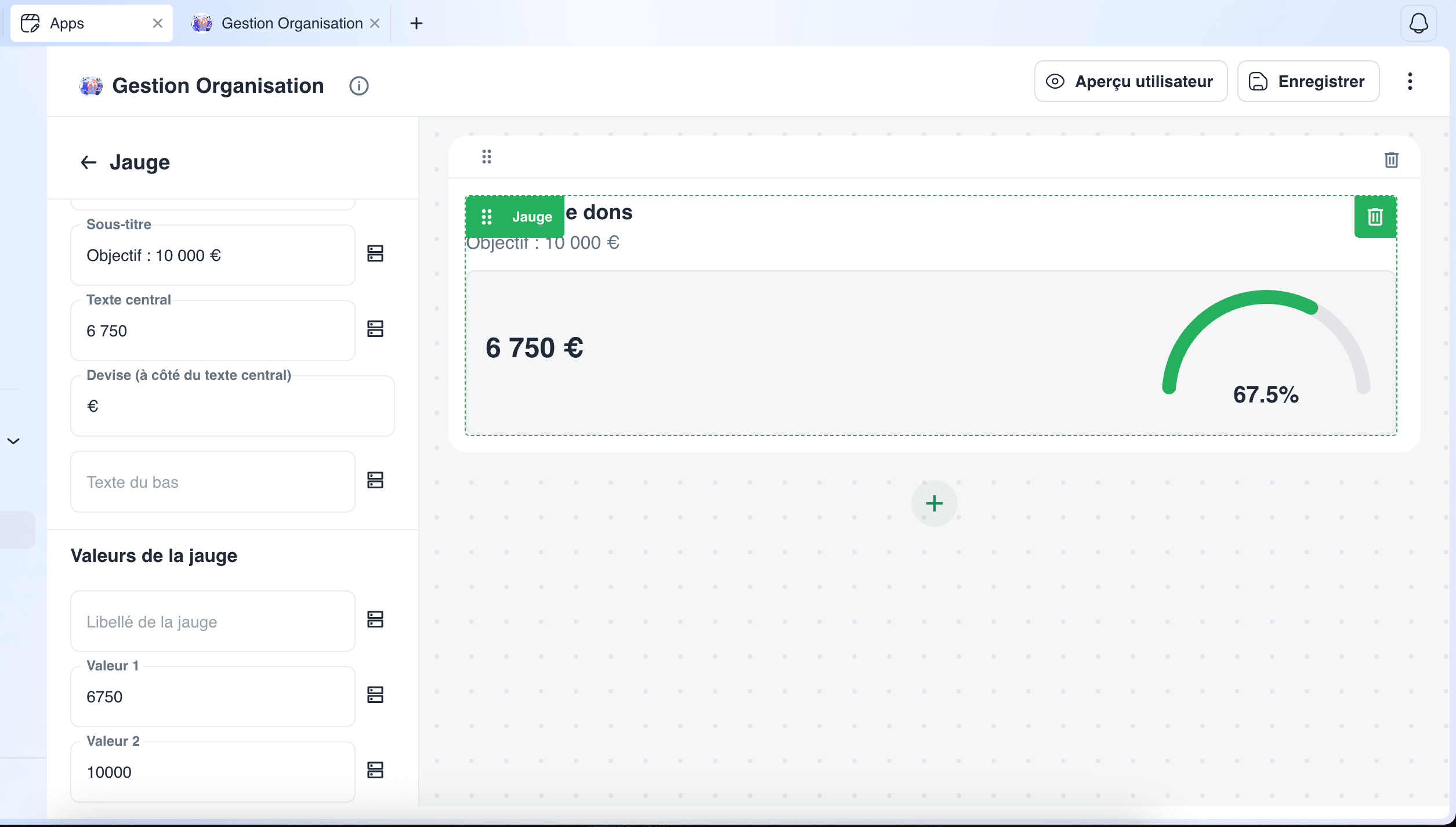Delete the Jauge widget with green trash icon
Screen dimensions: 1456x827
tap(1375, 217)
